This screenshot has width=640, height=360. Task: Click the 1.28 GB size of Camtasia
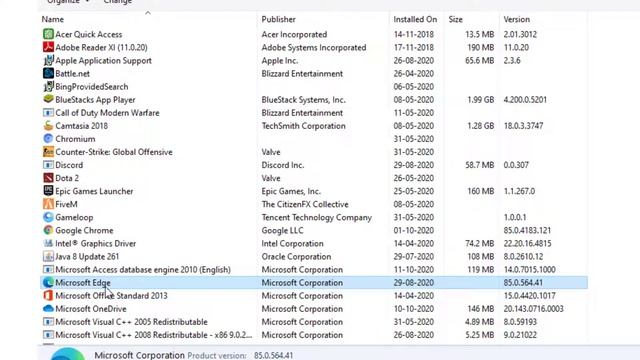480,126
